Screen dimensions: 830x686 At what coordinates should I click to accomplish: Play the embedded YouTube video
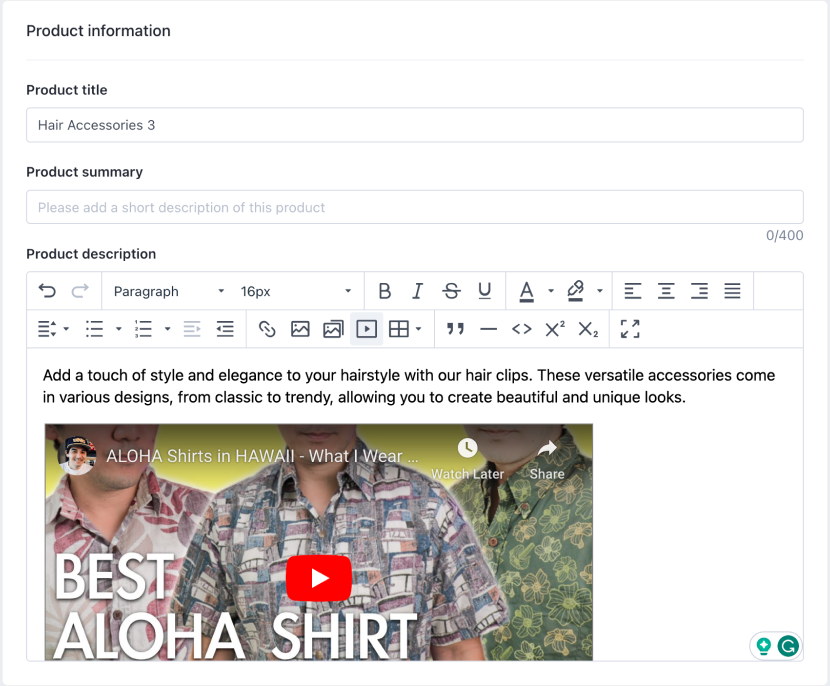[x=319, y=578]
